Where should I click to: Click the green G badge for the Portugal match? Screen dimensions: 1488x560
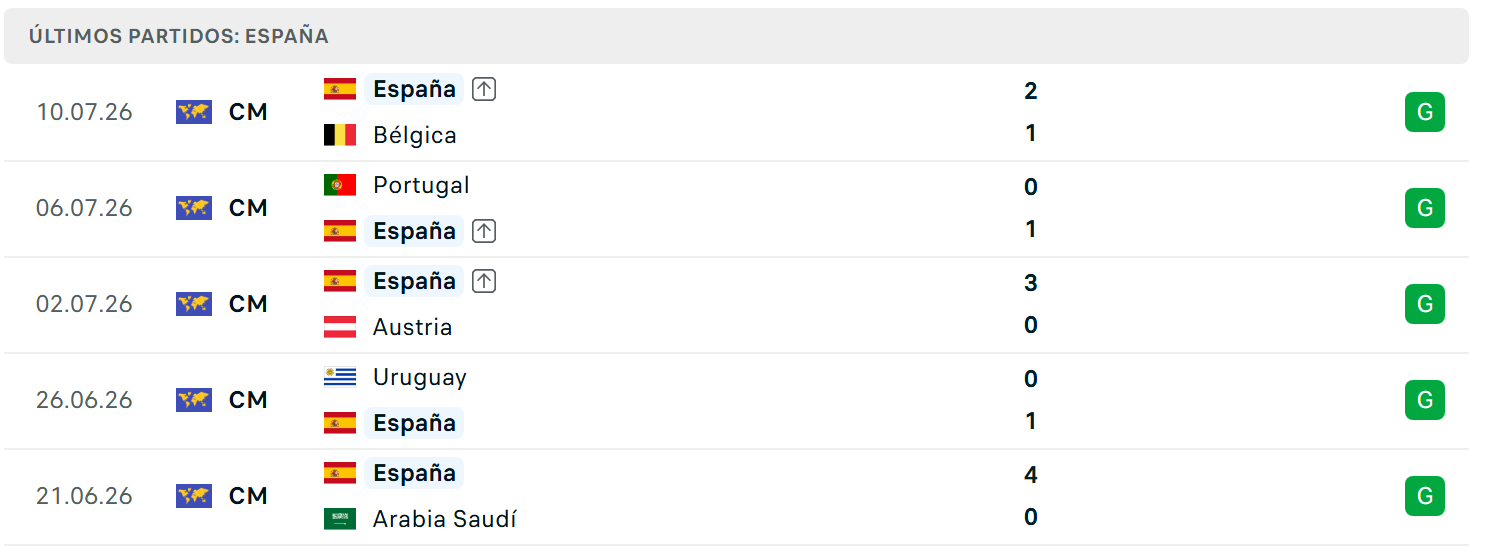(1425, 208)
